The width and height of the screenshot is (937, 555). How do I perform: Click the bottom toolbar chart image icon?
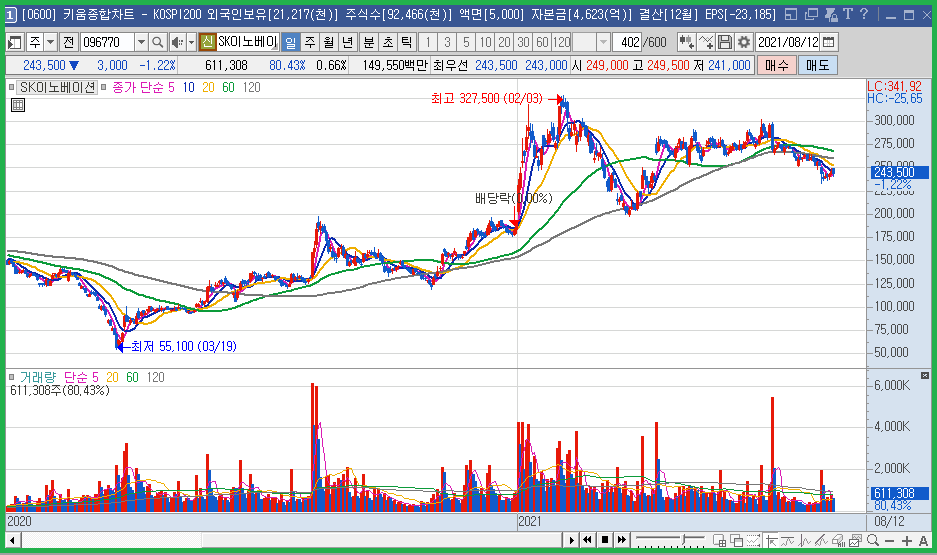click(856, 541)
